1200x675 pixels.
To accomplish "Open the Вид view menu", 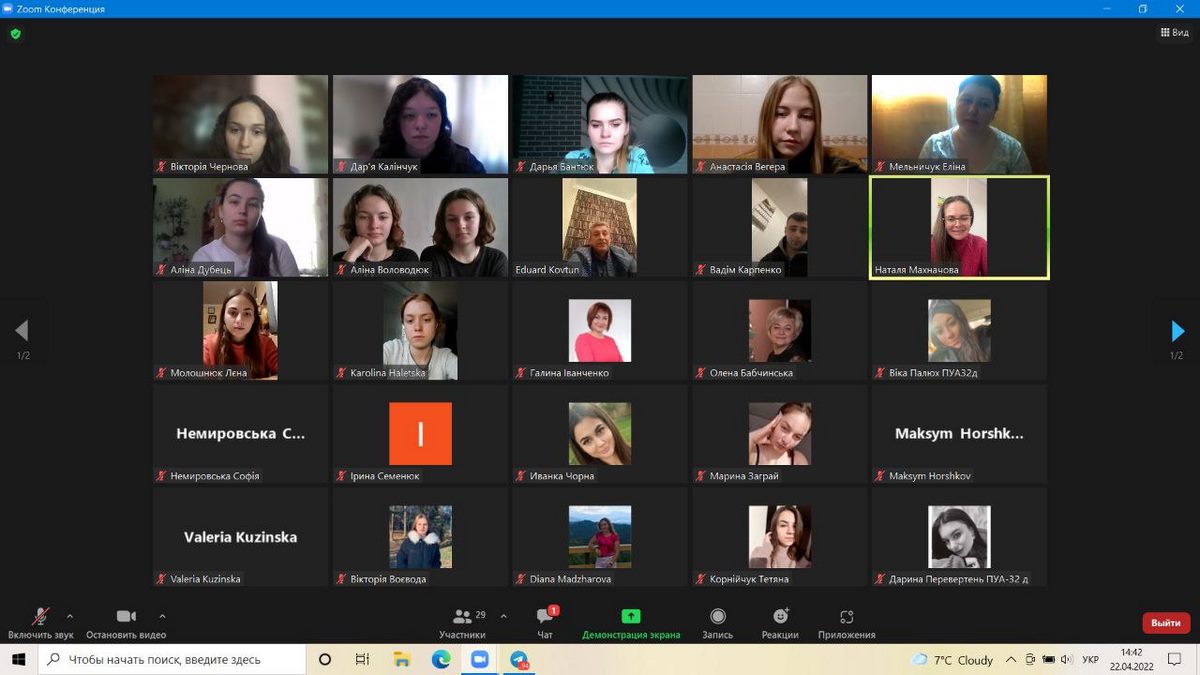I will 1175,33.
